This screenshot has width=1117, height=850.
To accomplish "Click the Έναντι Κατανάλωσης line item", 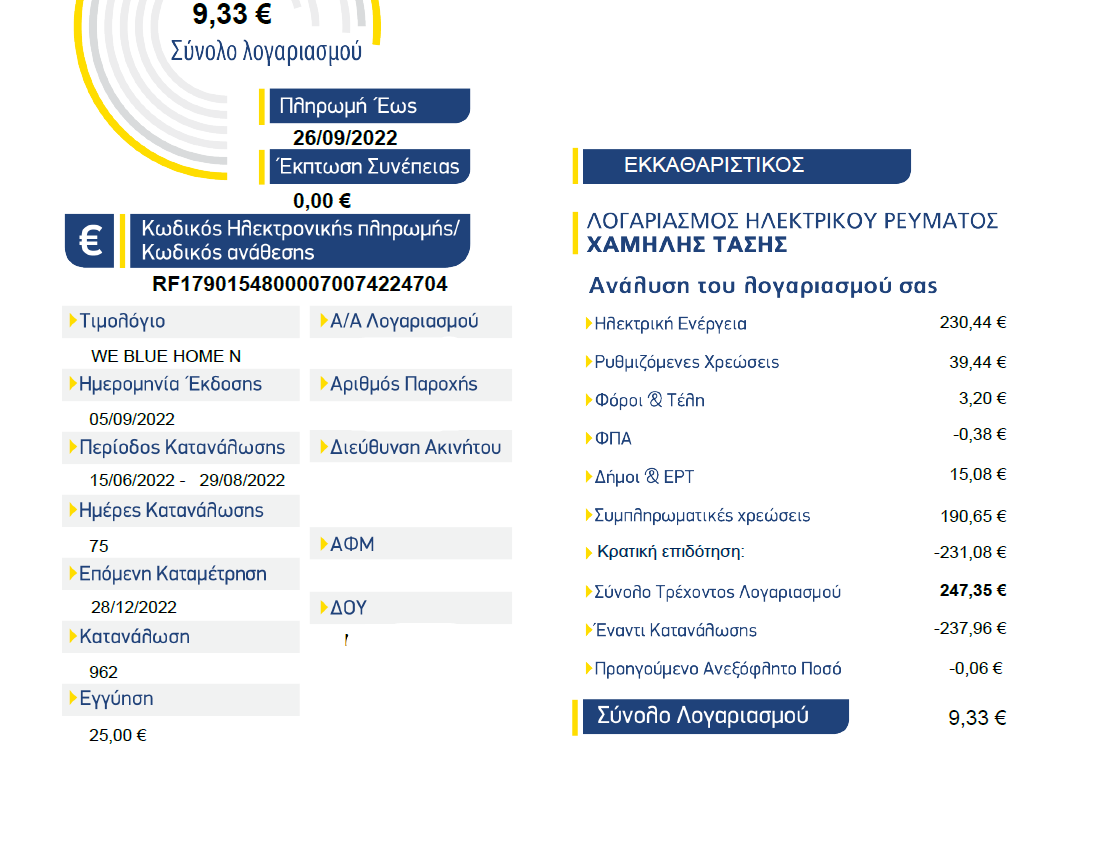I will 675,631.
